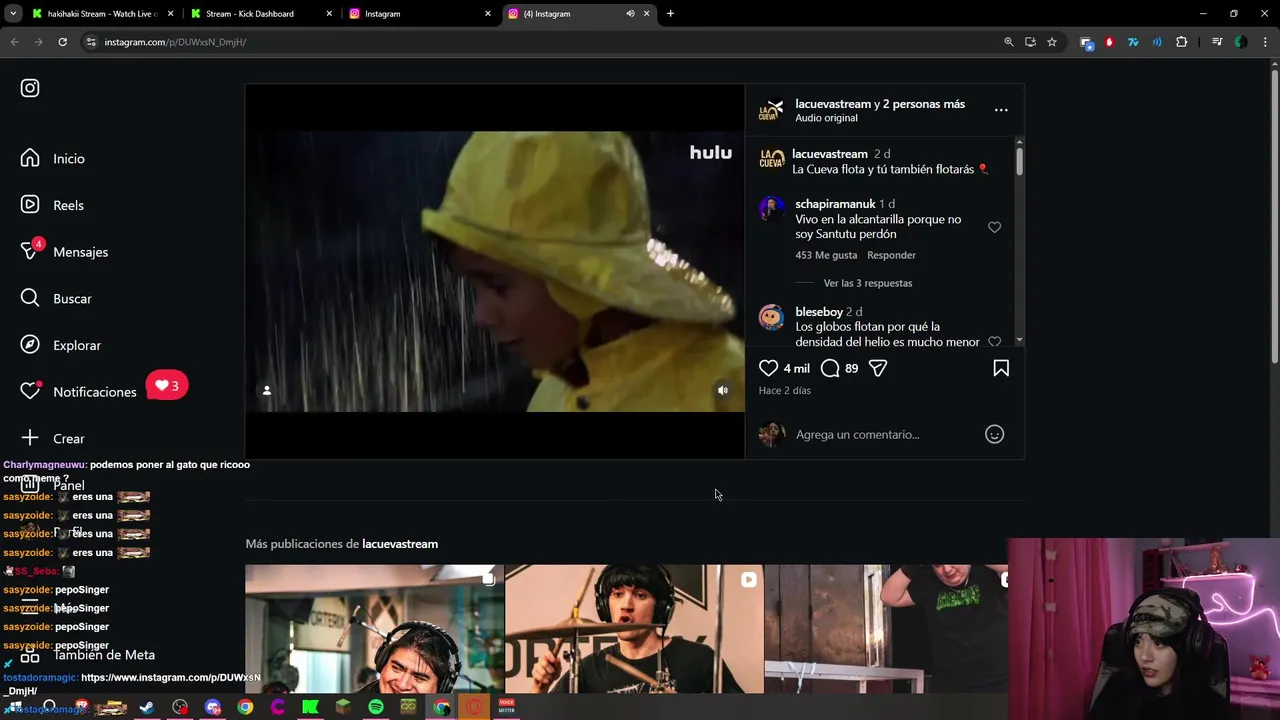
Task: Click También de Meta in sidebar
Action: (88, 655)
